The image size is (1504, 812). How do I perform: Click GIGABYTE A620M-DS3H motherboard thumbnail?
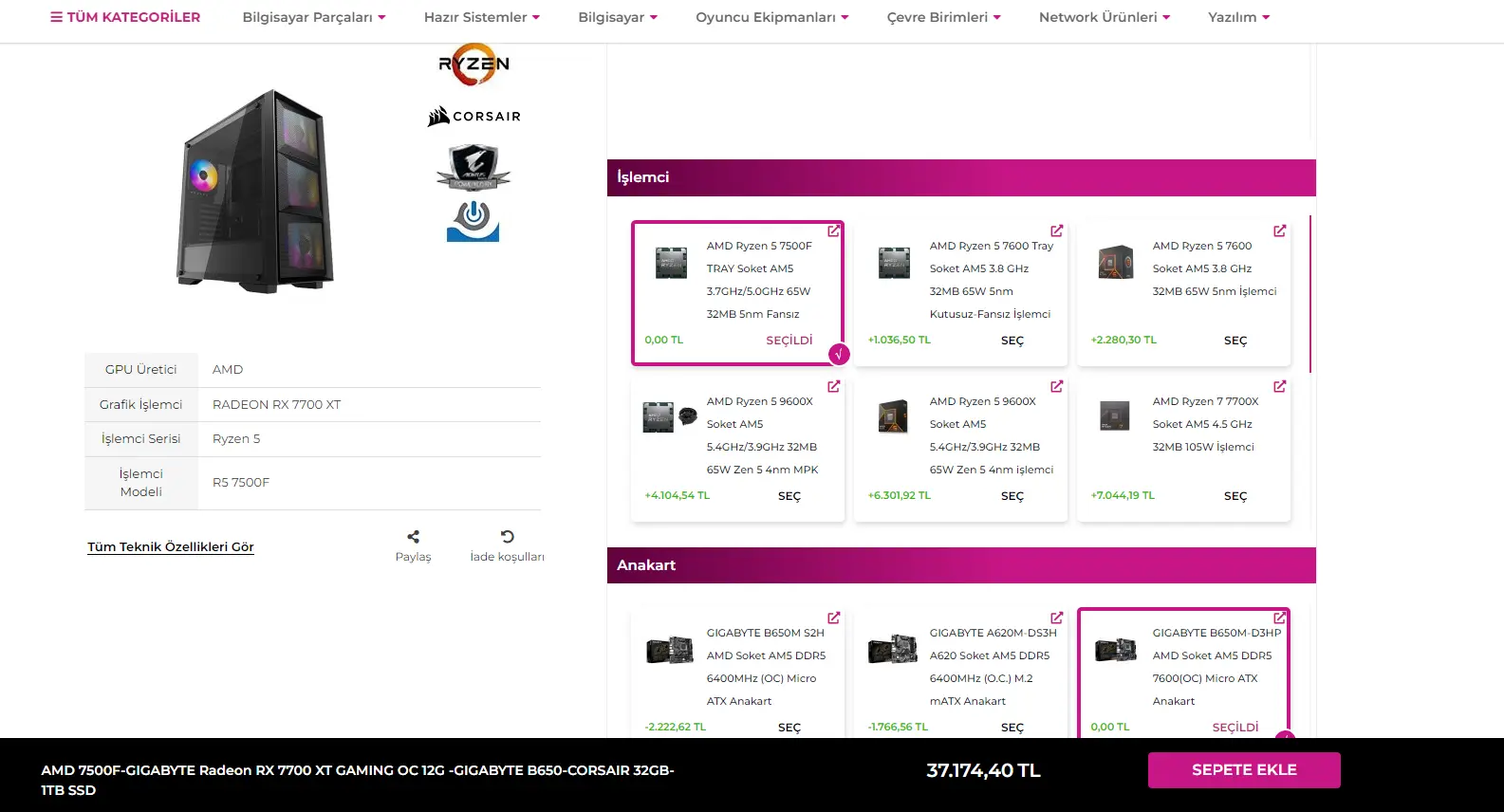pos(893,649)
